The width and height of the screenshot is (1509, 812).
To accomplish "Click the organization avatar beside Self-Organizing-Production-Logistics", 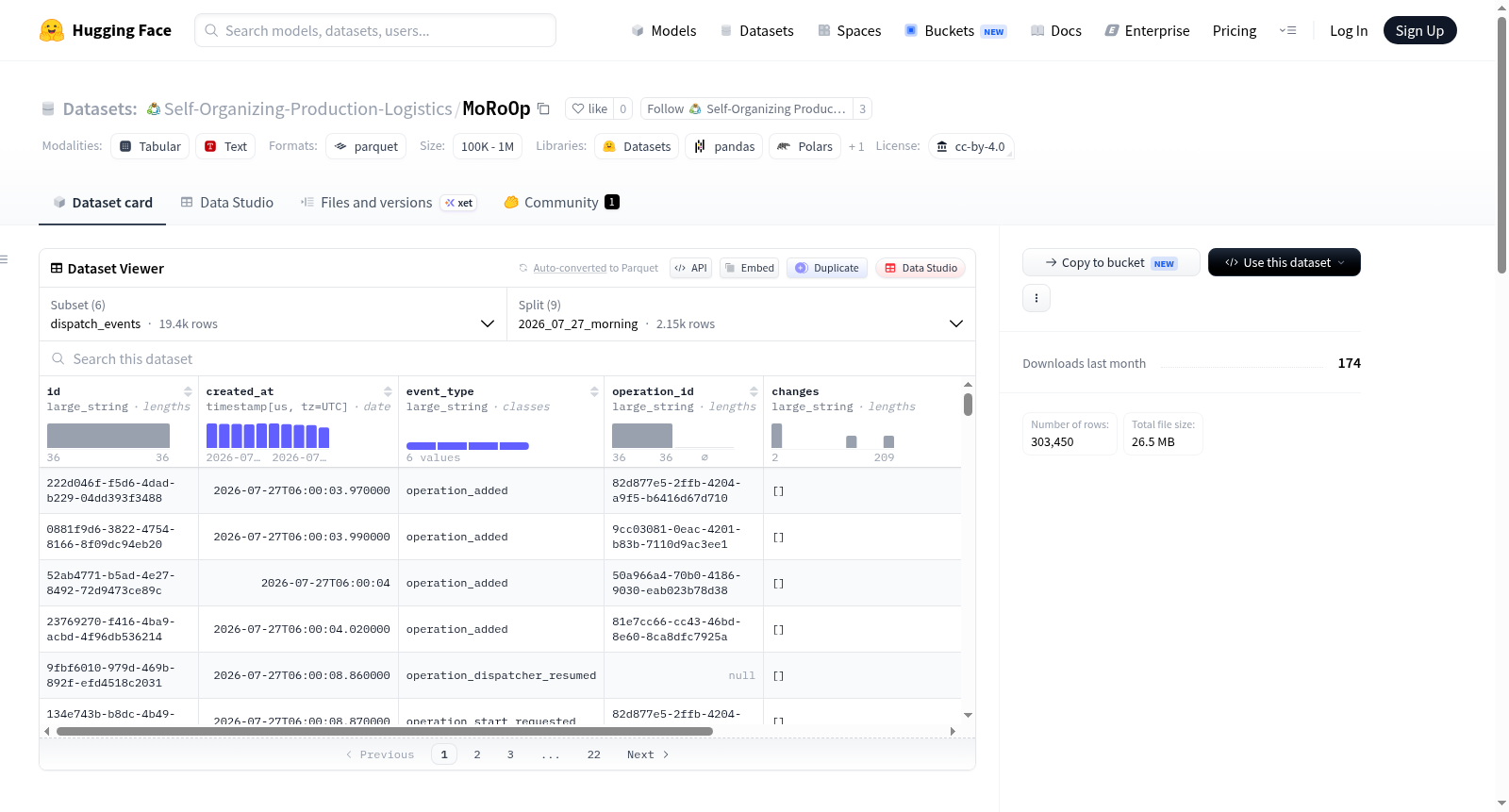I will [153, 109].
